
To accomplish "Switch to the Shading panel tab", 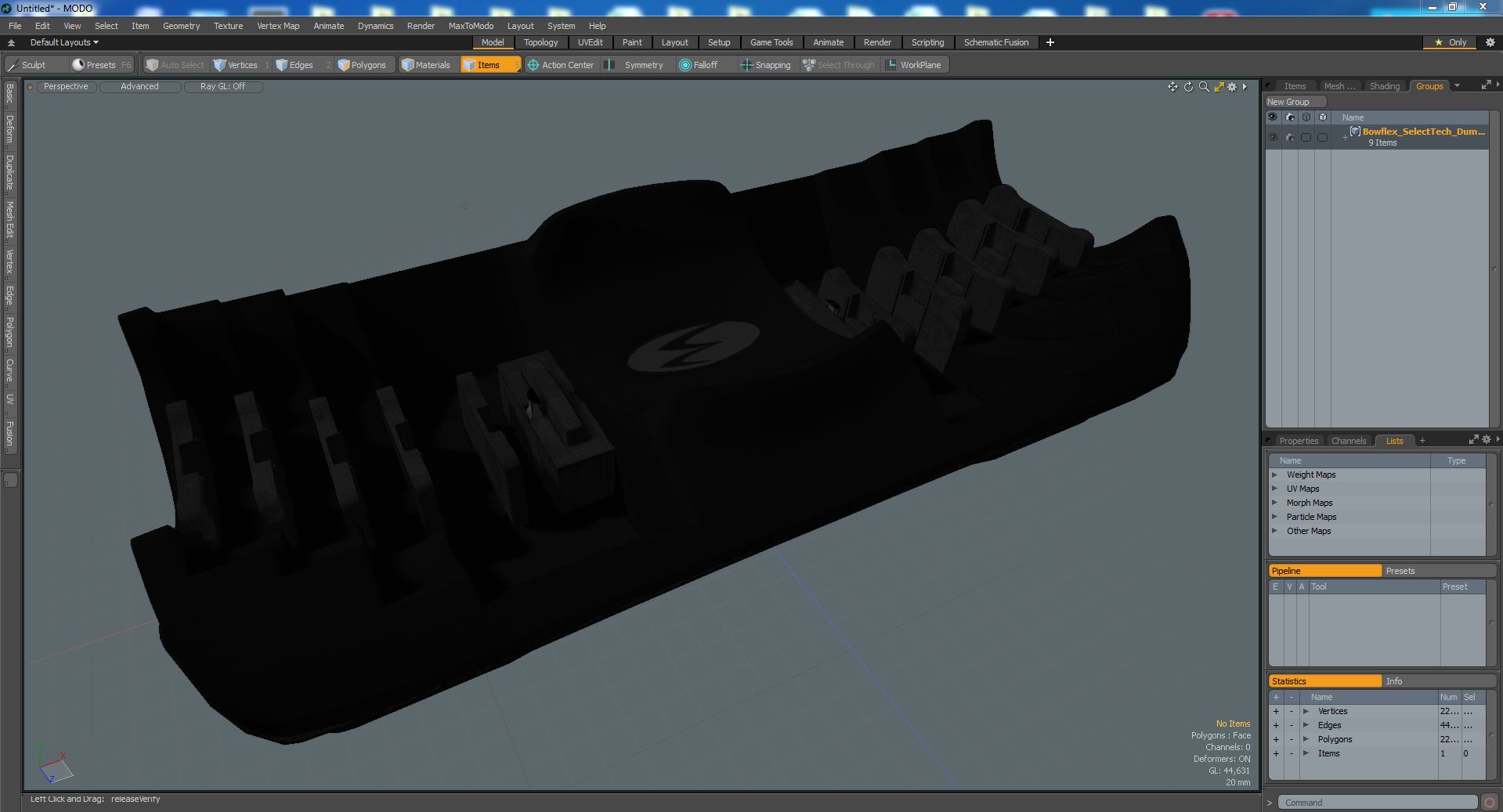I will click(1384, 86).
